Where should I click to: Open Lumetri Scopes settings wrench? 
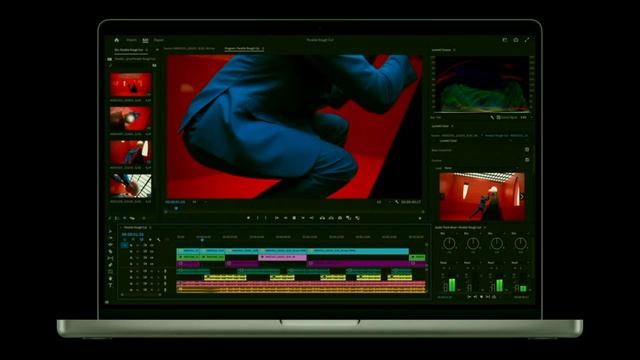[x=492, y=118]
